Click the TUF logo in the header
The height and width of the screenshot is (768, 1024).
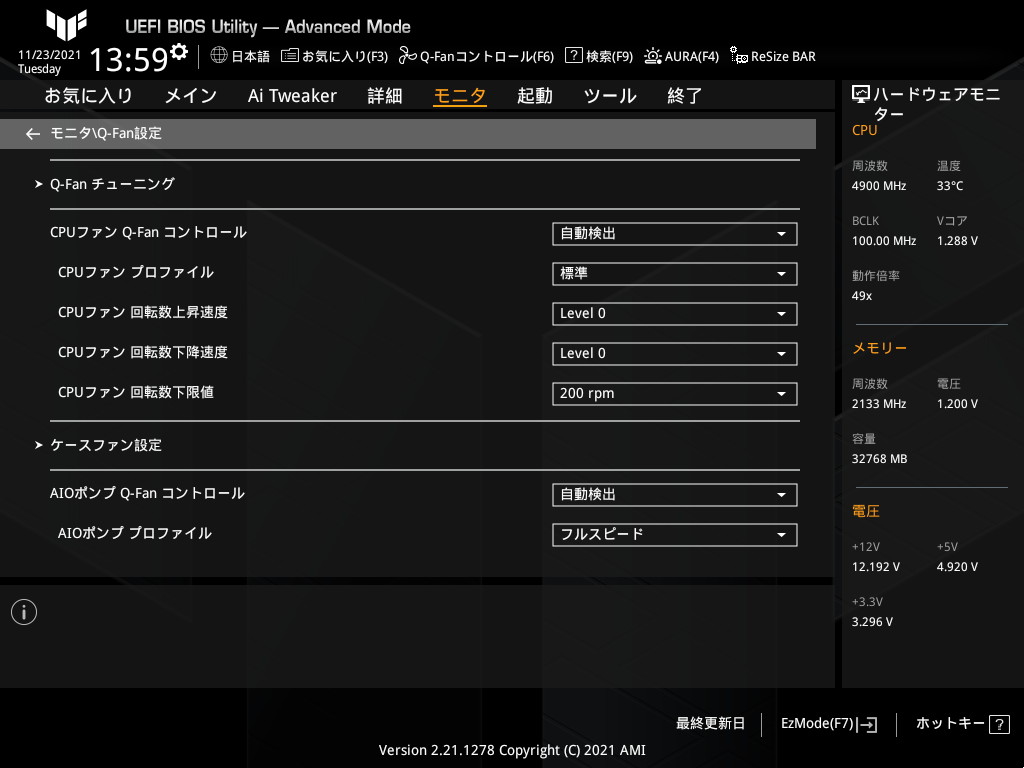tap(67, 25)
